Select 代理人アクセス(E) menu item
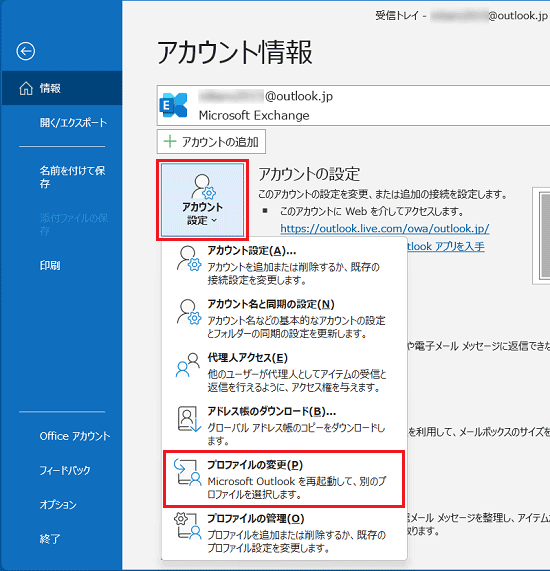 (284, 372)
